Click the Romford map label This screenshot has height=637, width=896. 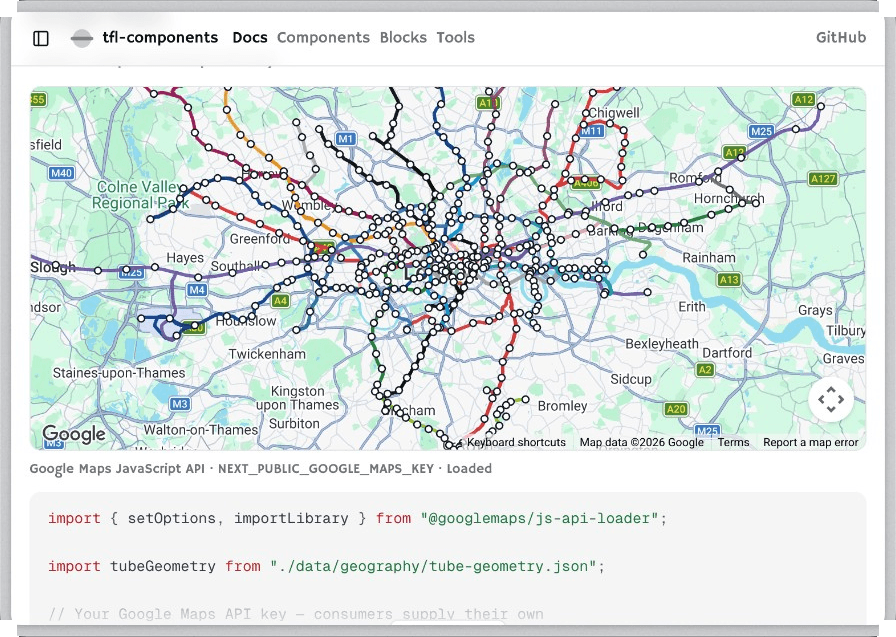tap(695, 178)
